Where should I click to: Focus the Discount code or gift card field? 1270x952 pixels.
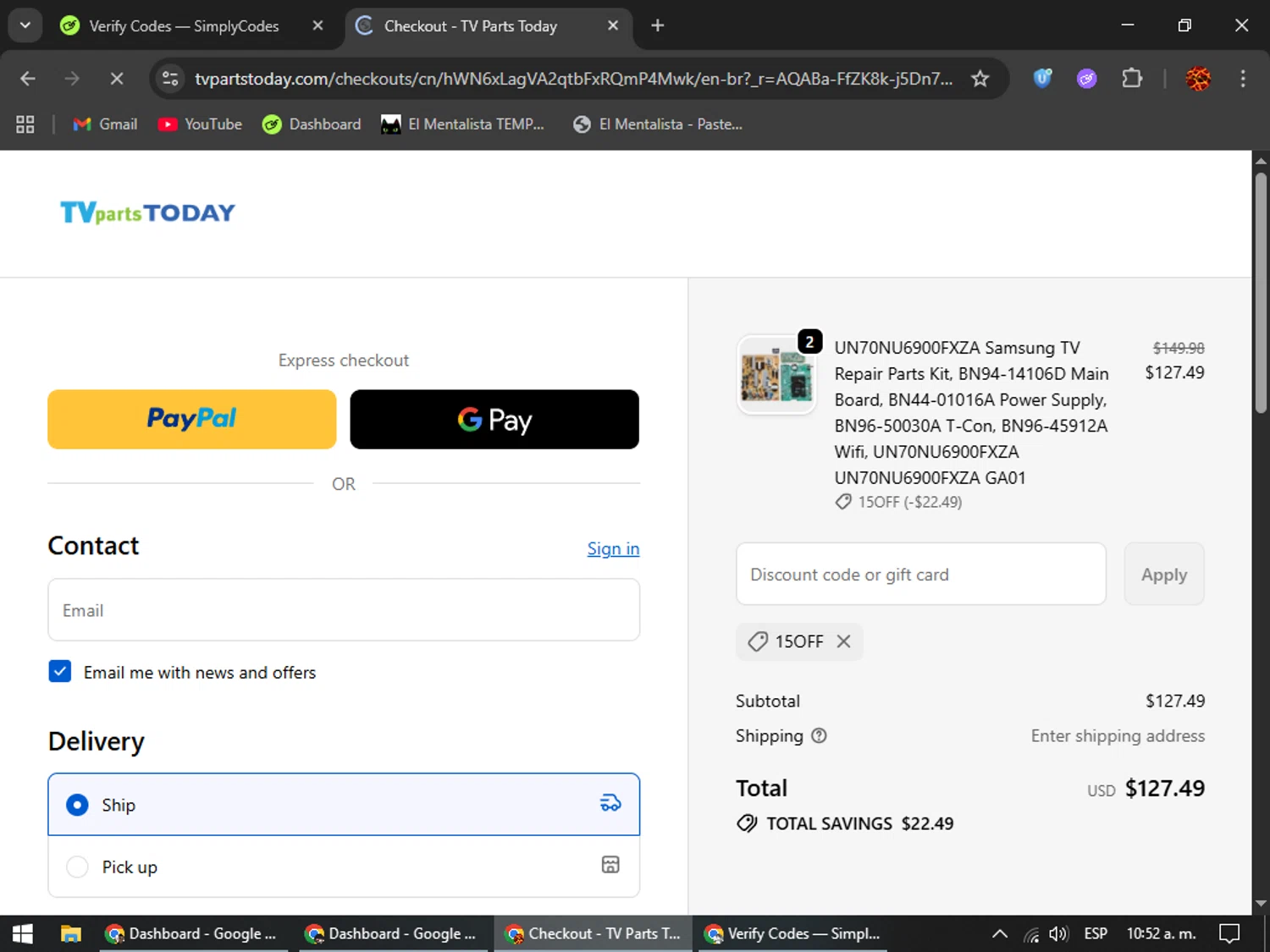(x=921, y=574)
